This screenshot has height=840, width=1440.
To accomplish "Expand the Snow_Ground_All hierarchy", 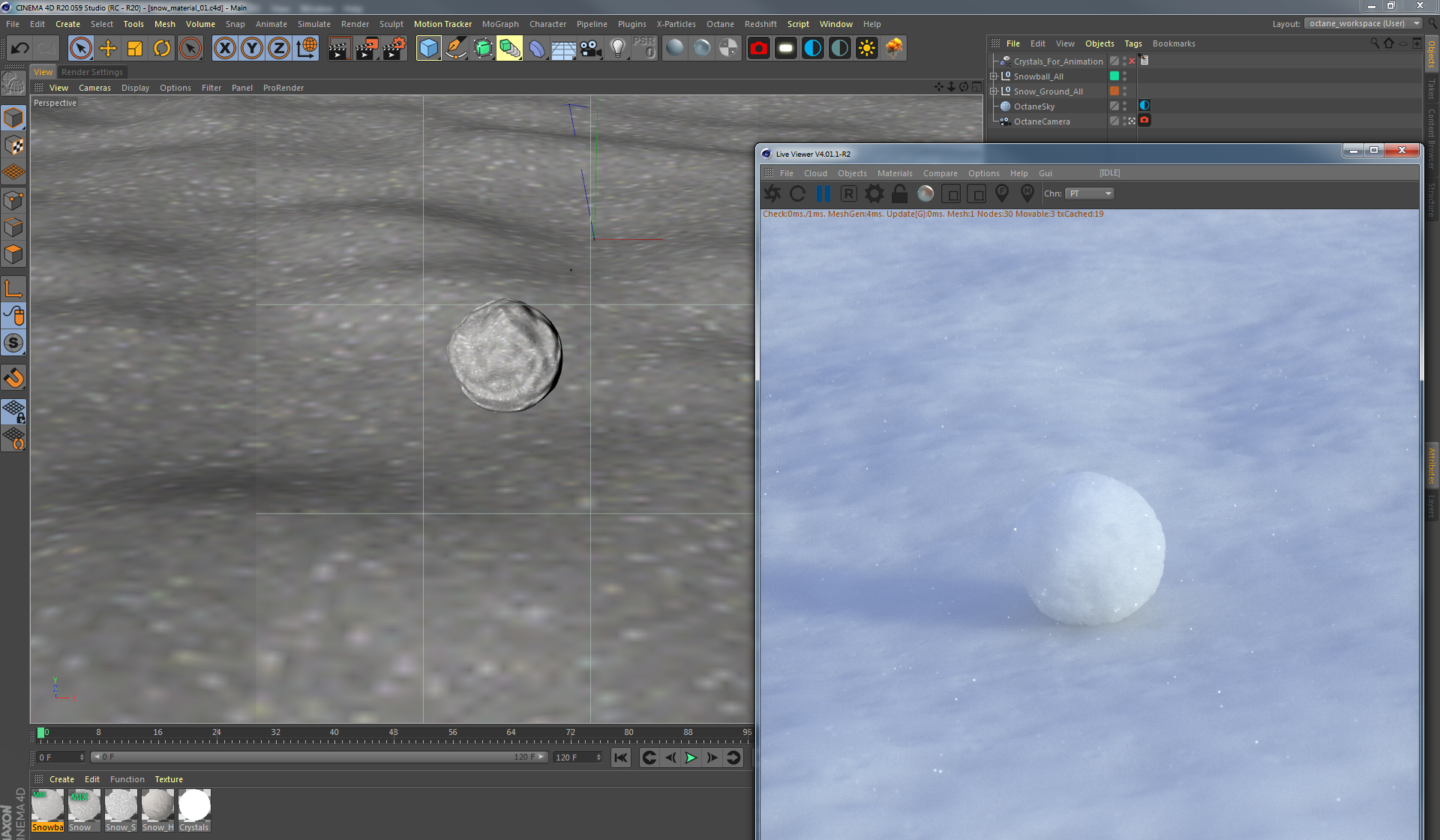I will [x=993, y=91].
